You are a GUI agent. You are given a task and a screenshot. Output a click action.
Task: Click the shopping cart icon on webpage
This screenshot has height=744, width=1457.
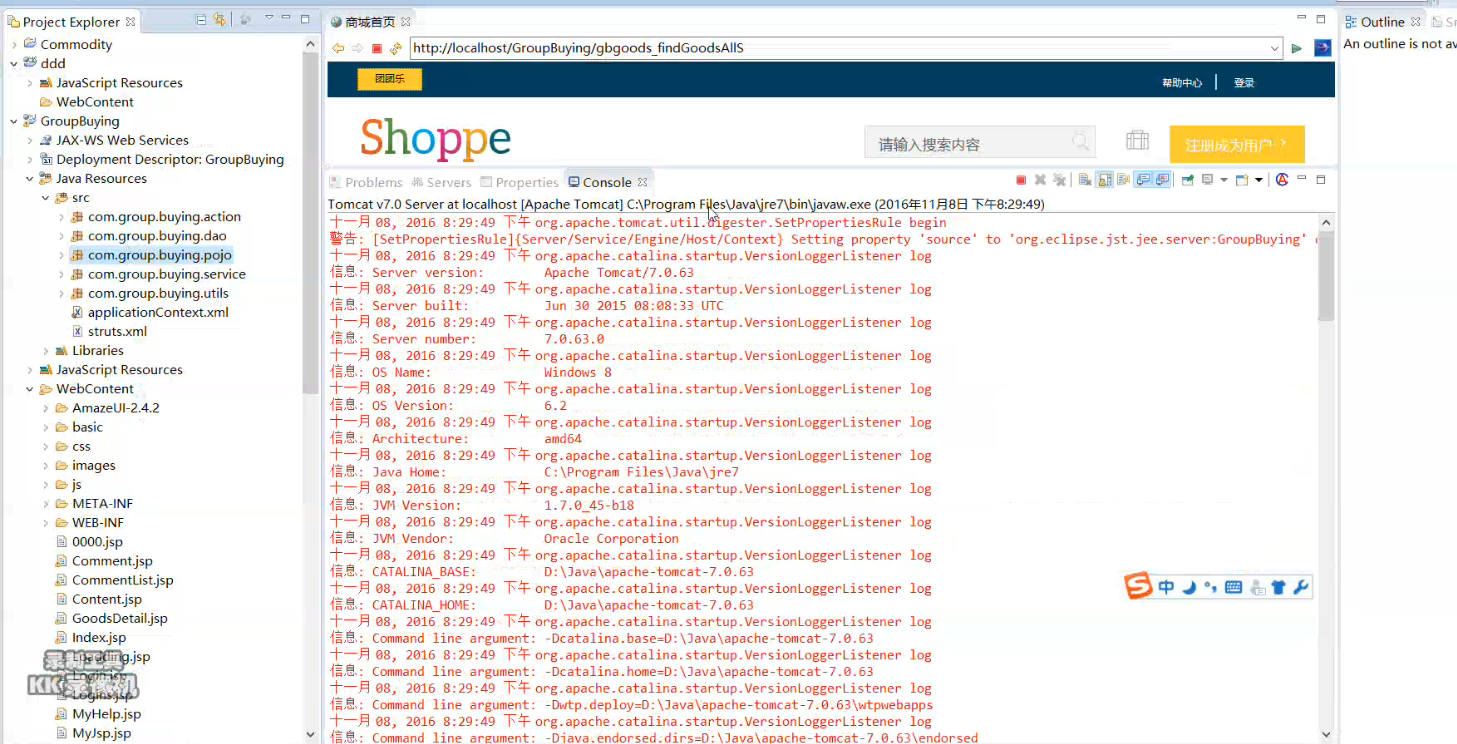point(1137,140)
